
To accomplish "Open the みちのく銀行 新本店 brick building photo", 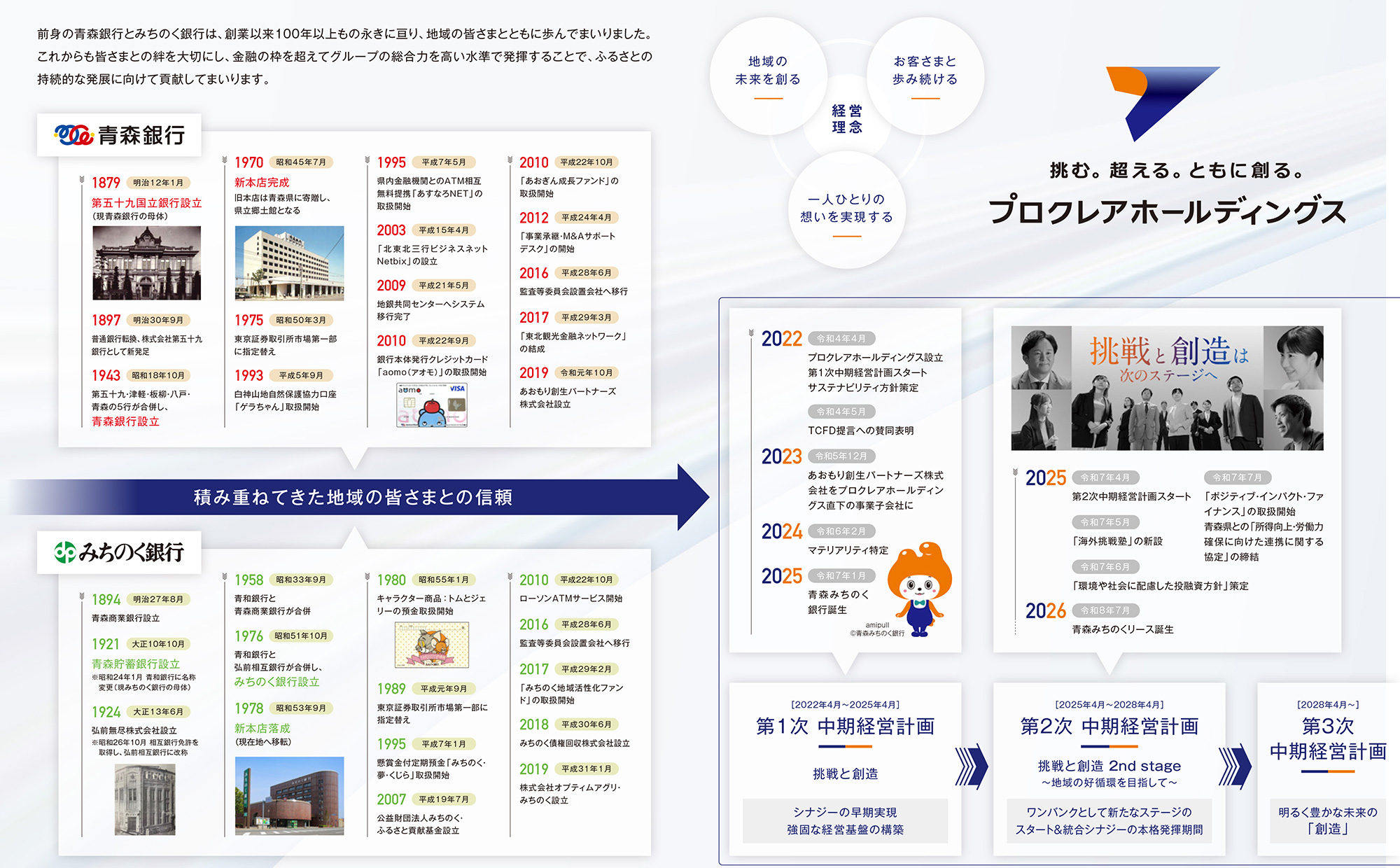I will (x=289, y=796).
